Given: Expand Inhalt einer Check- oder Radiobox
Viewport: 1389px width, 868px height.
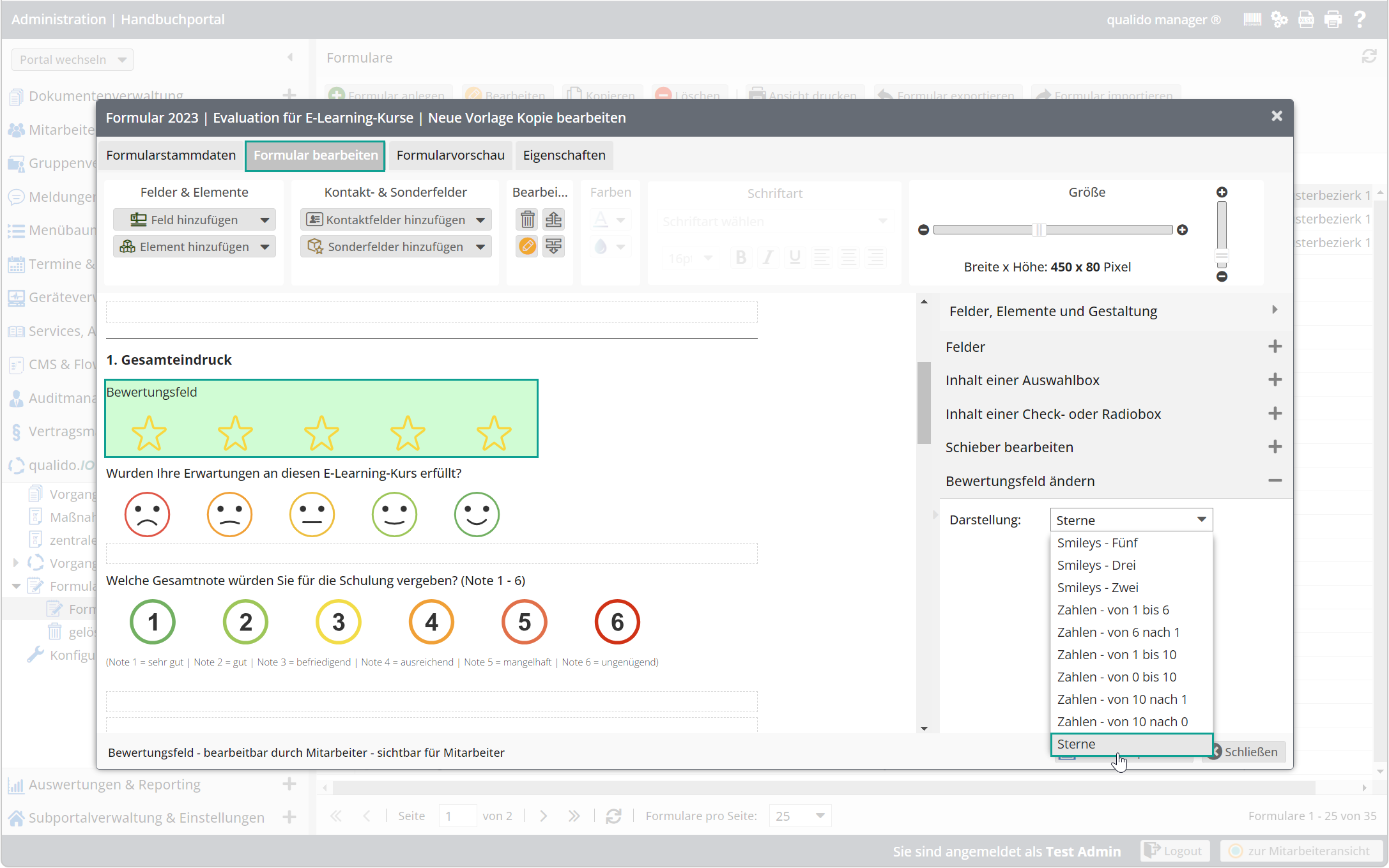Looking at the screenshot, I should [1275, 414].
